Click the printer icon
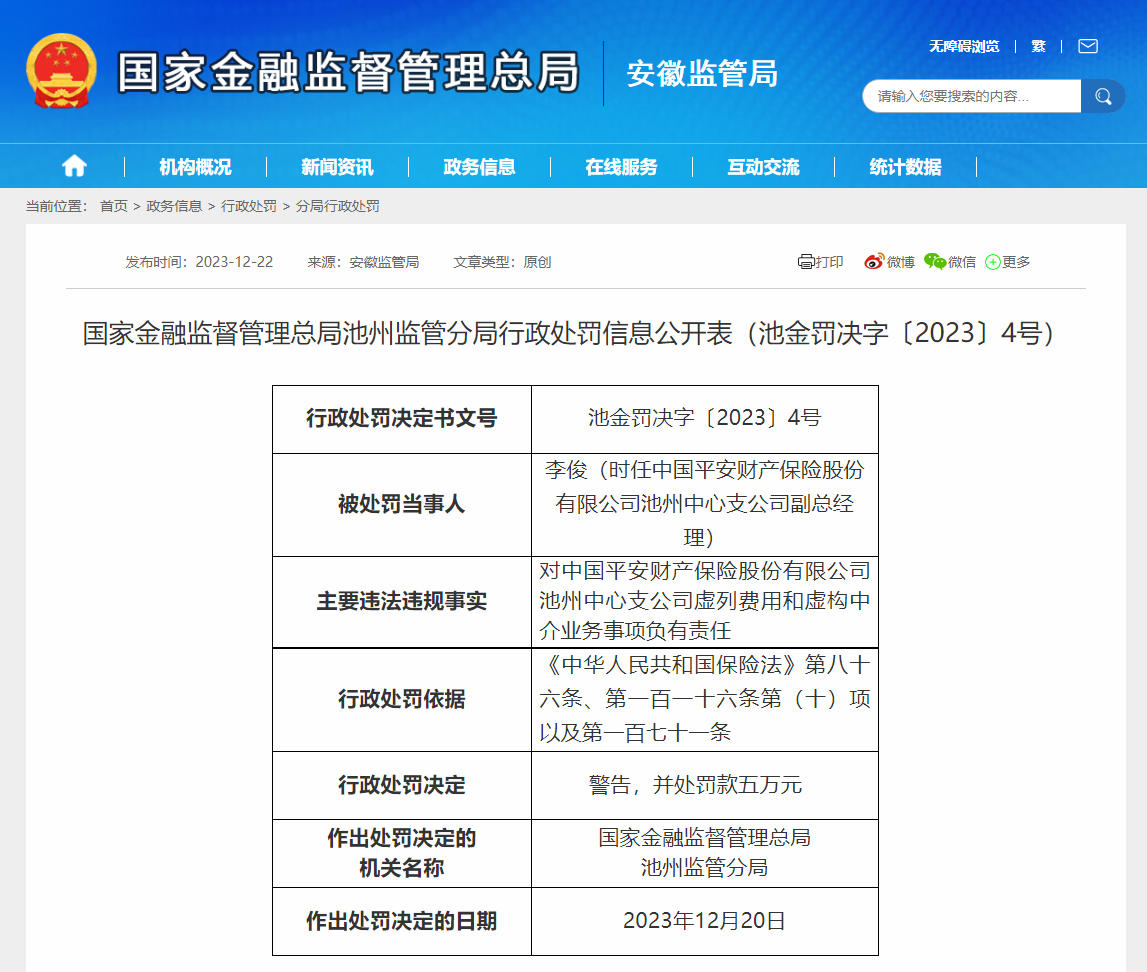 805,262
